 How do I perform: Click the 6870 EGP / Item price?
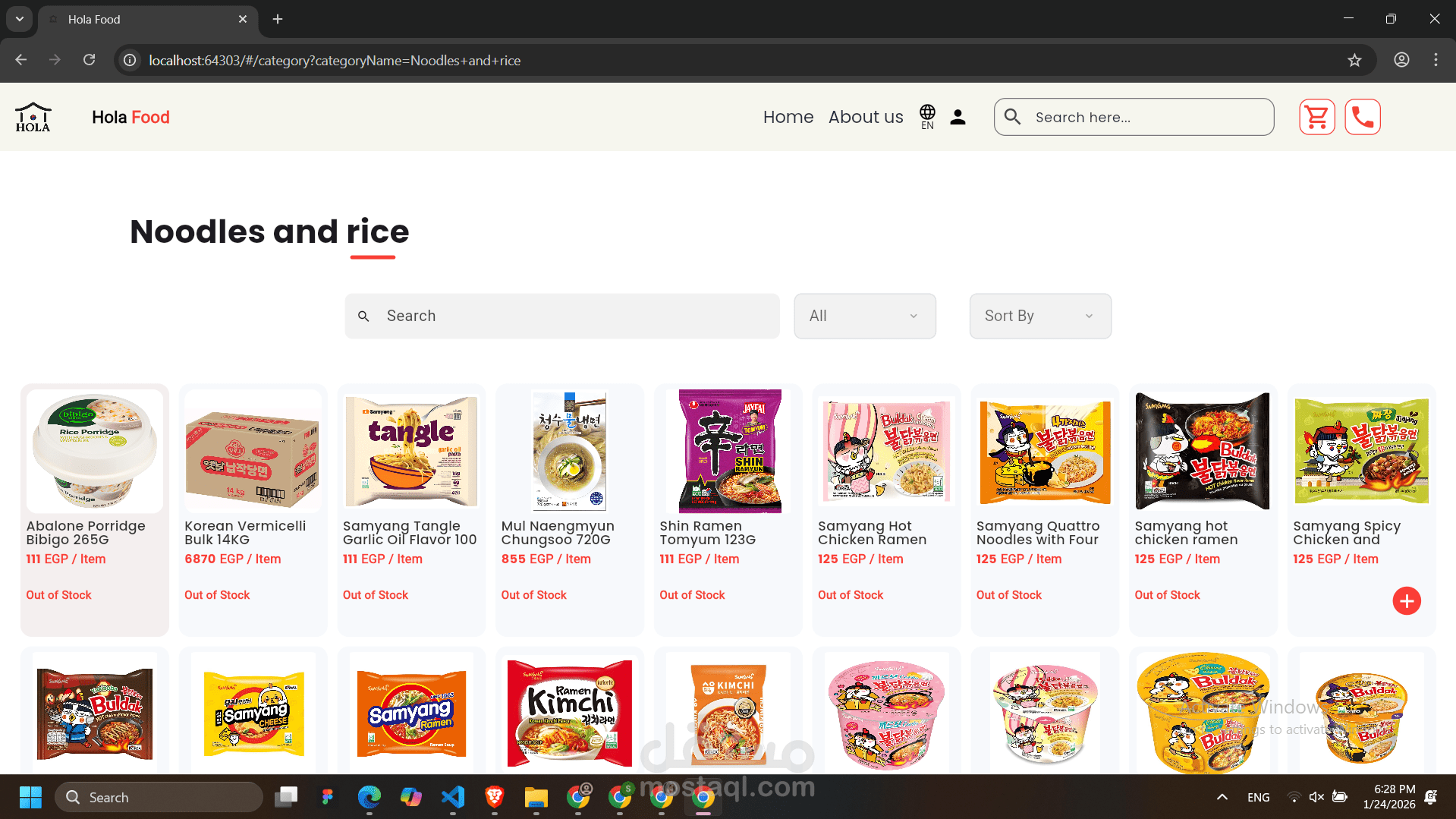pyautogui.click(x=232, y=559)
